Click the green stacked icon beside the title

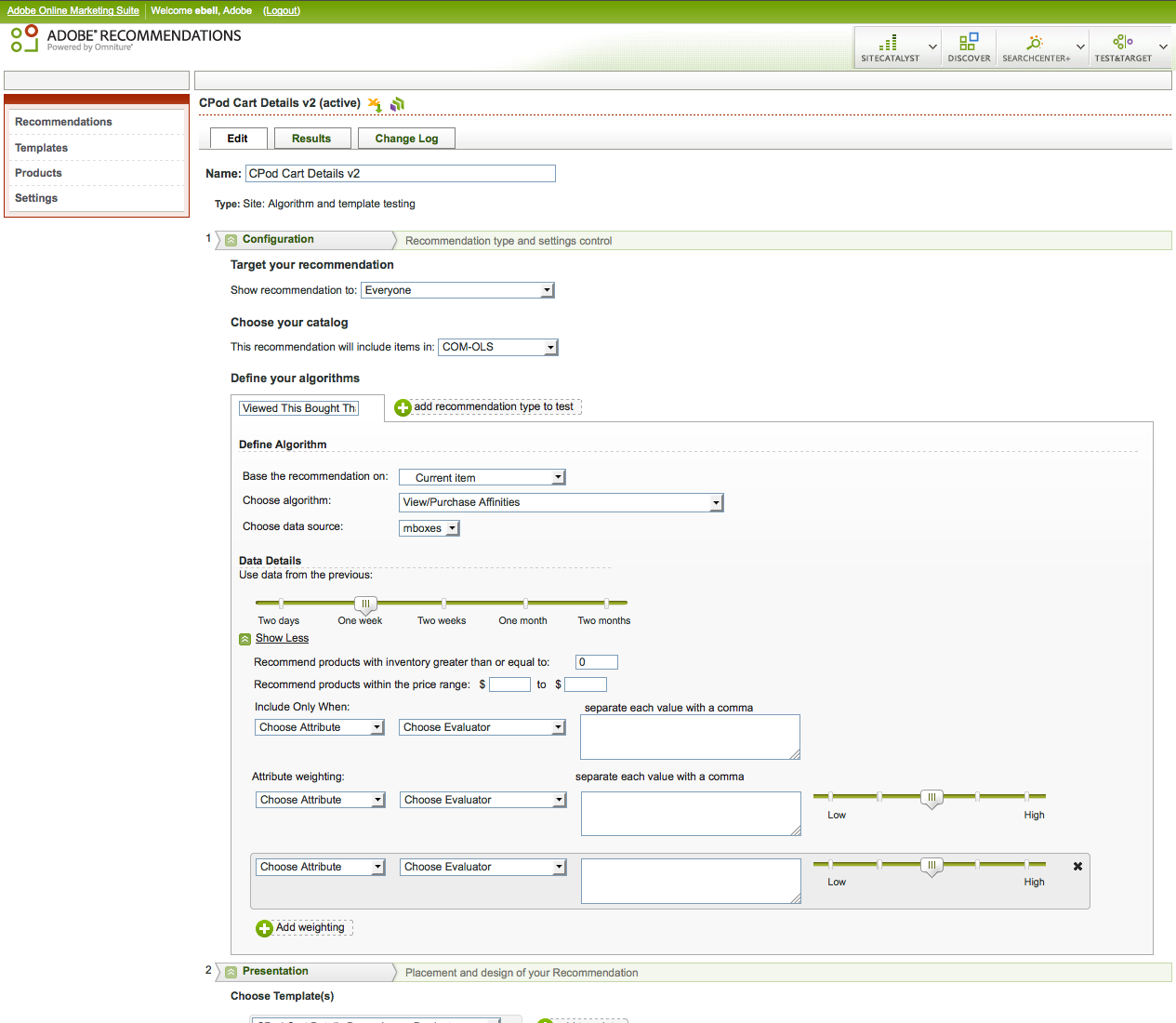coord(397,104)
